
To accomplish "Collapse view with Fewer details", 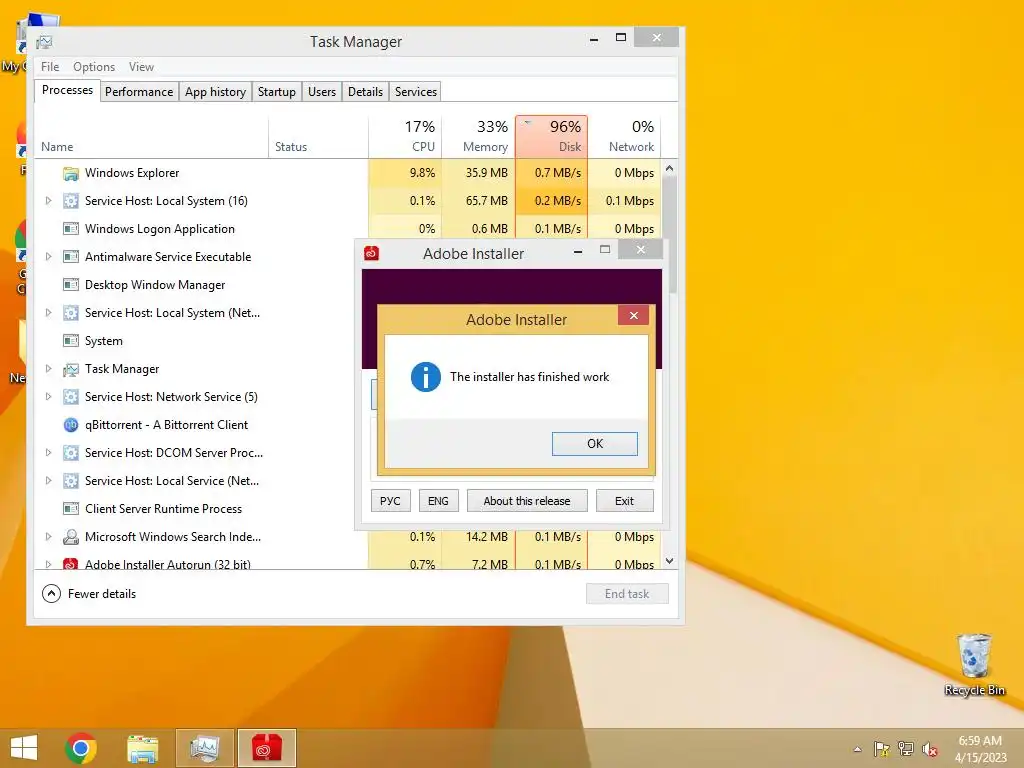I will (x=89, y=594).
